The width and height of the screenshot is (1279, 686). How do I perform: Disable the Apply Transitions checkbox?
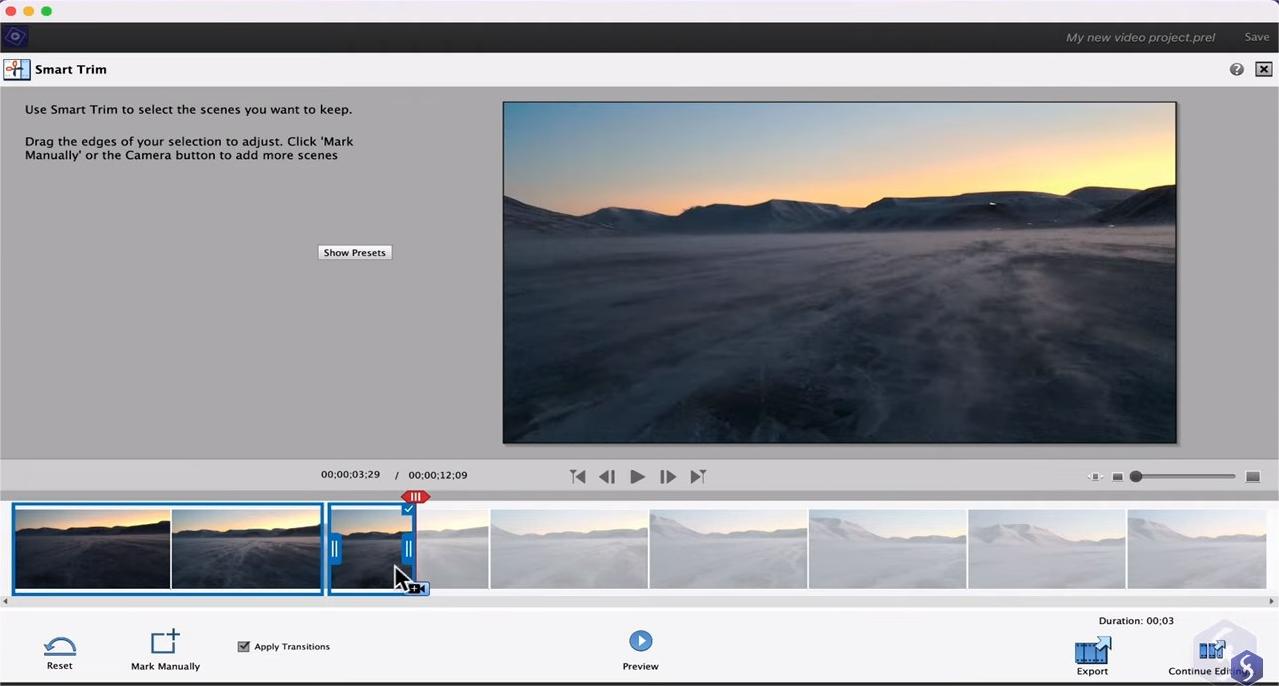[x=243, y=647]
